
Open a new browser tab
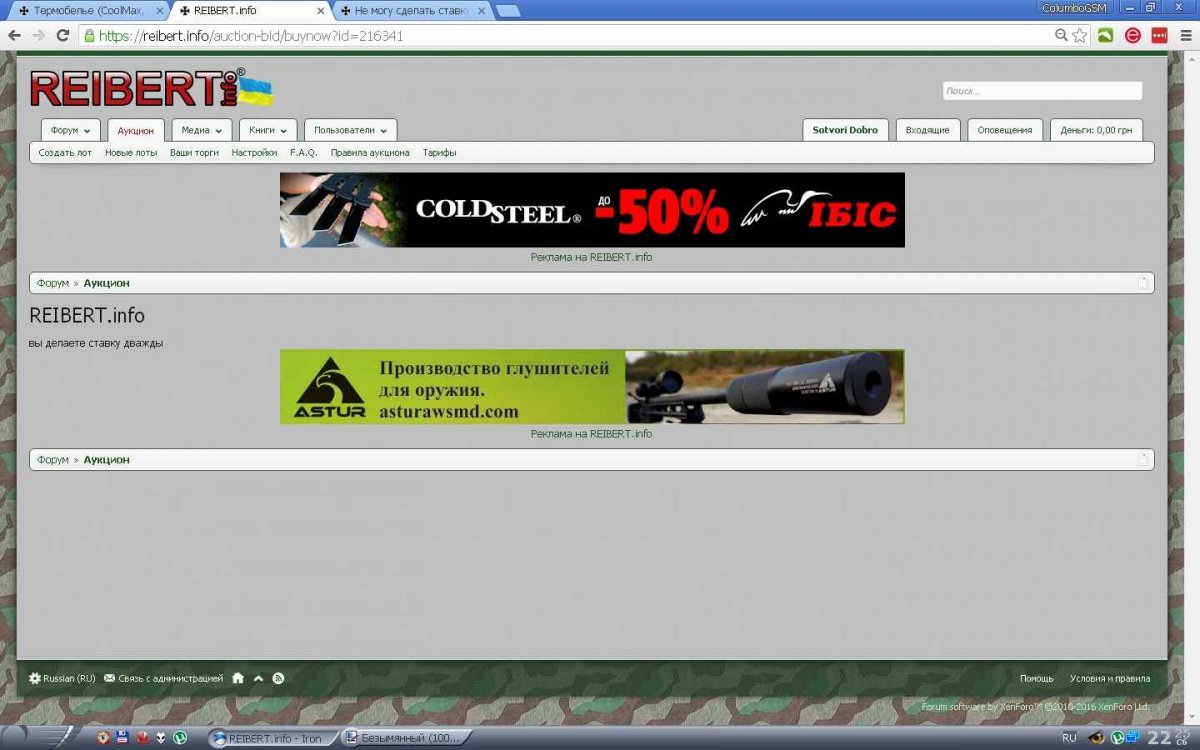pos(508,11)
